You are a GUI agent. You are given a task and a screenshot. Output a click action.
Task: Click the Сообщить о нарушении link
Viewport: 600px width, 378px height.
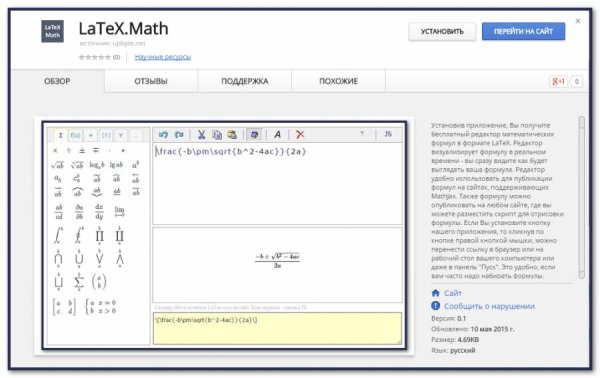point(489,306)
